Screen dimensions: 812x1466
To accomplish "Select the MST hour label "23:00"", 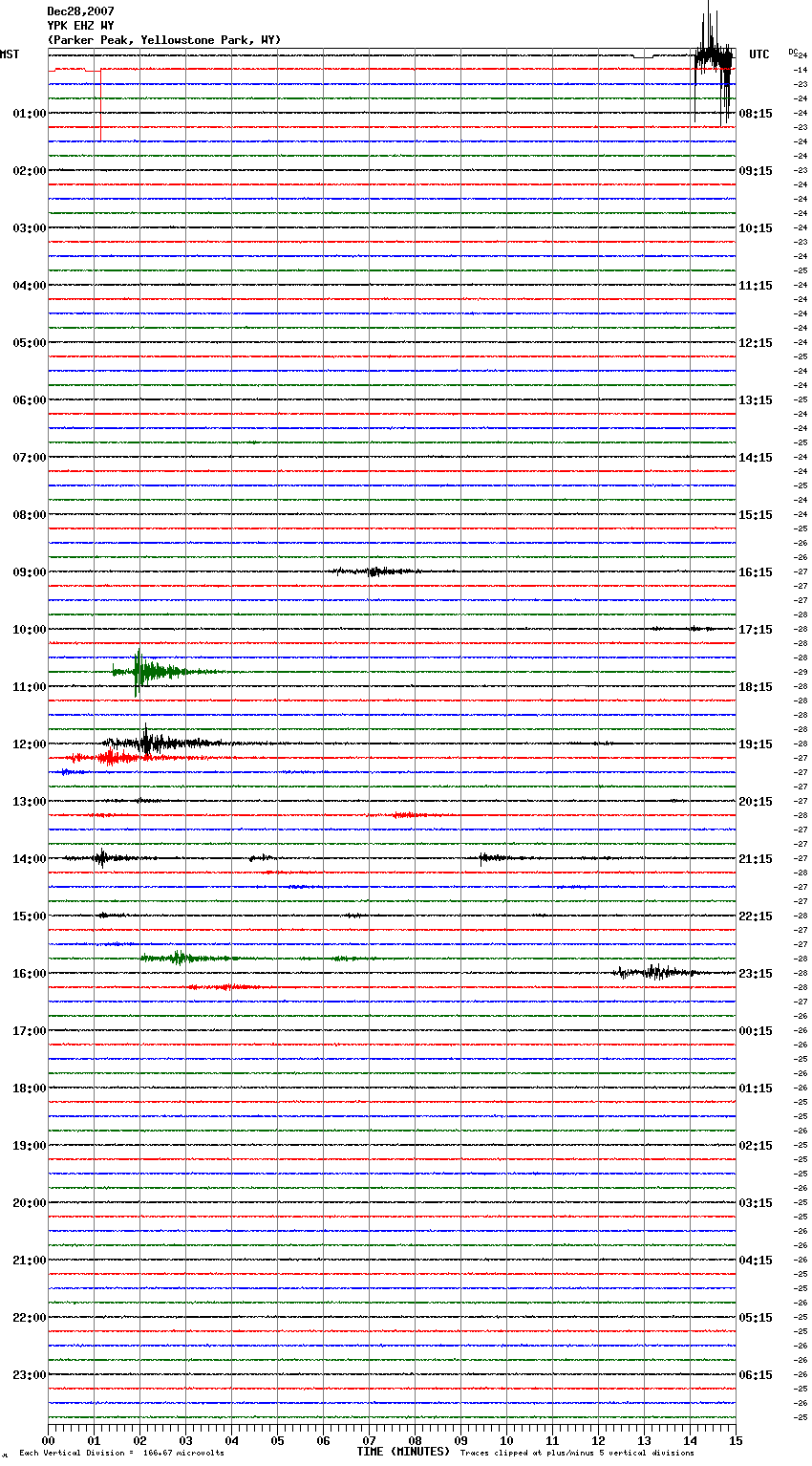I will click(30, 1375).
